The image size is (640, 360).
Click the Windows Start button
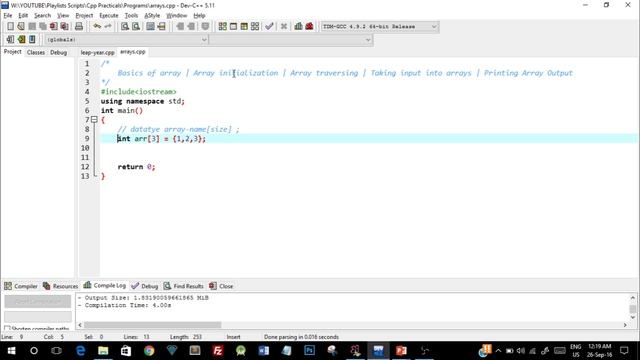pos(11,351)
